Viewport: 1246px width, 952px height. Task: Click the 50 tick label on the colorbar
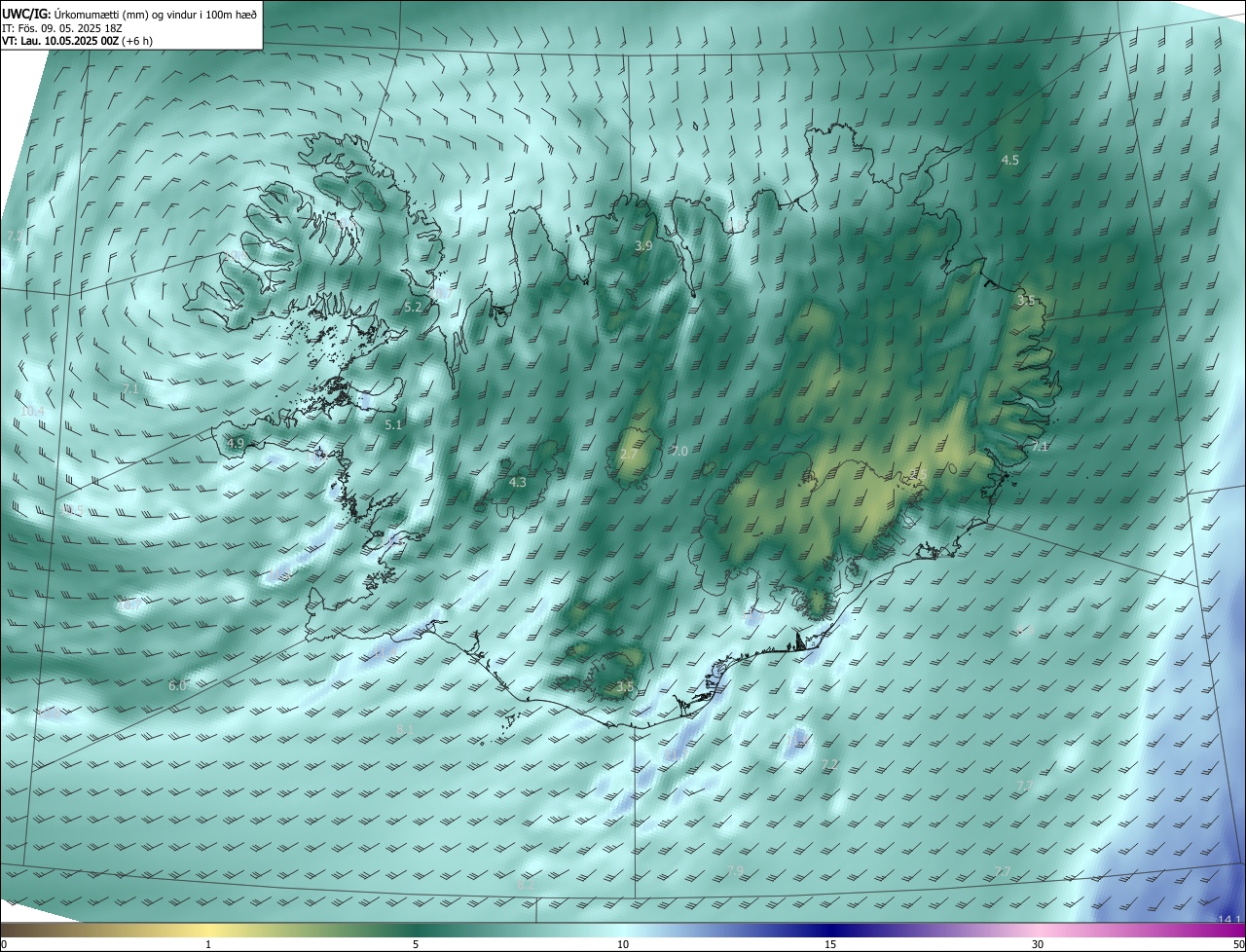[x=1238, y=944]
